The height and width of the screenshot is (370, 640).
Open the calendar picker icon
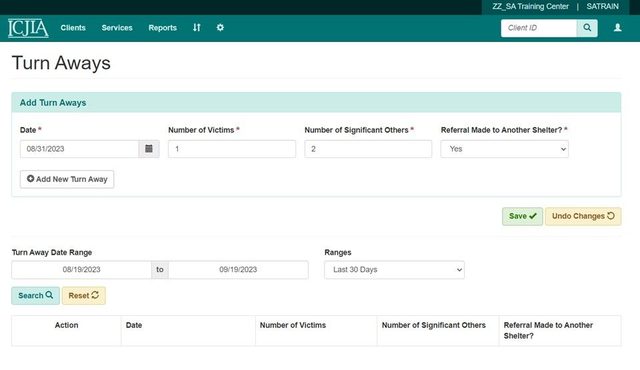coord(149,149)
